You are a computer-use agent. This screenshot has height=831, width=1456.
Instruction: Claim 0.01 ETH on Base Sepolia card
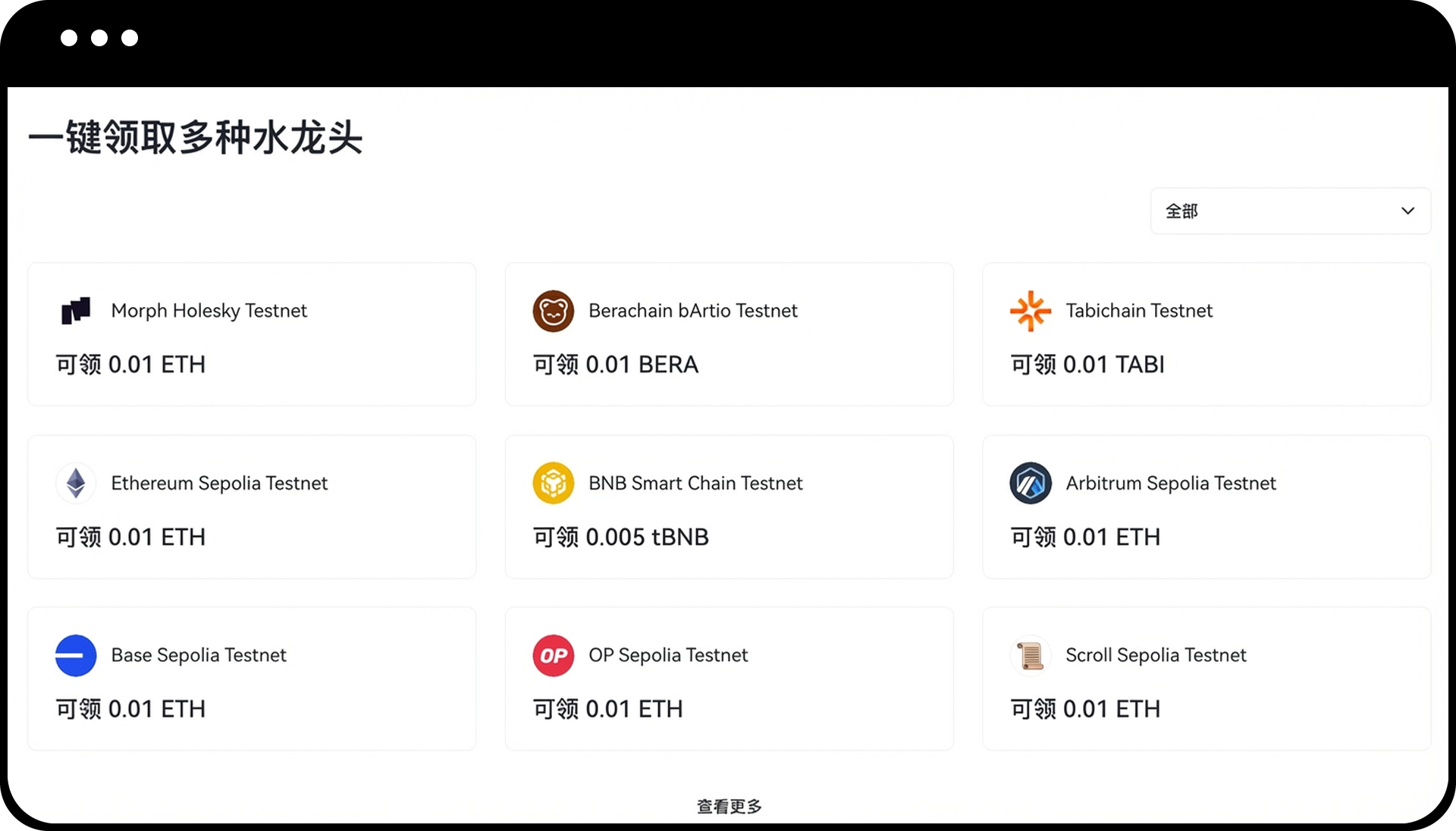(130, 709)
